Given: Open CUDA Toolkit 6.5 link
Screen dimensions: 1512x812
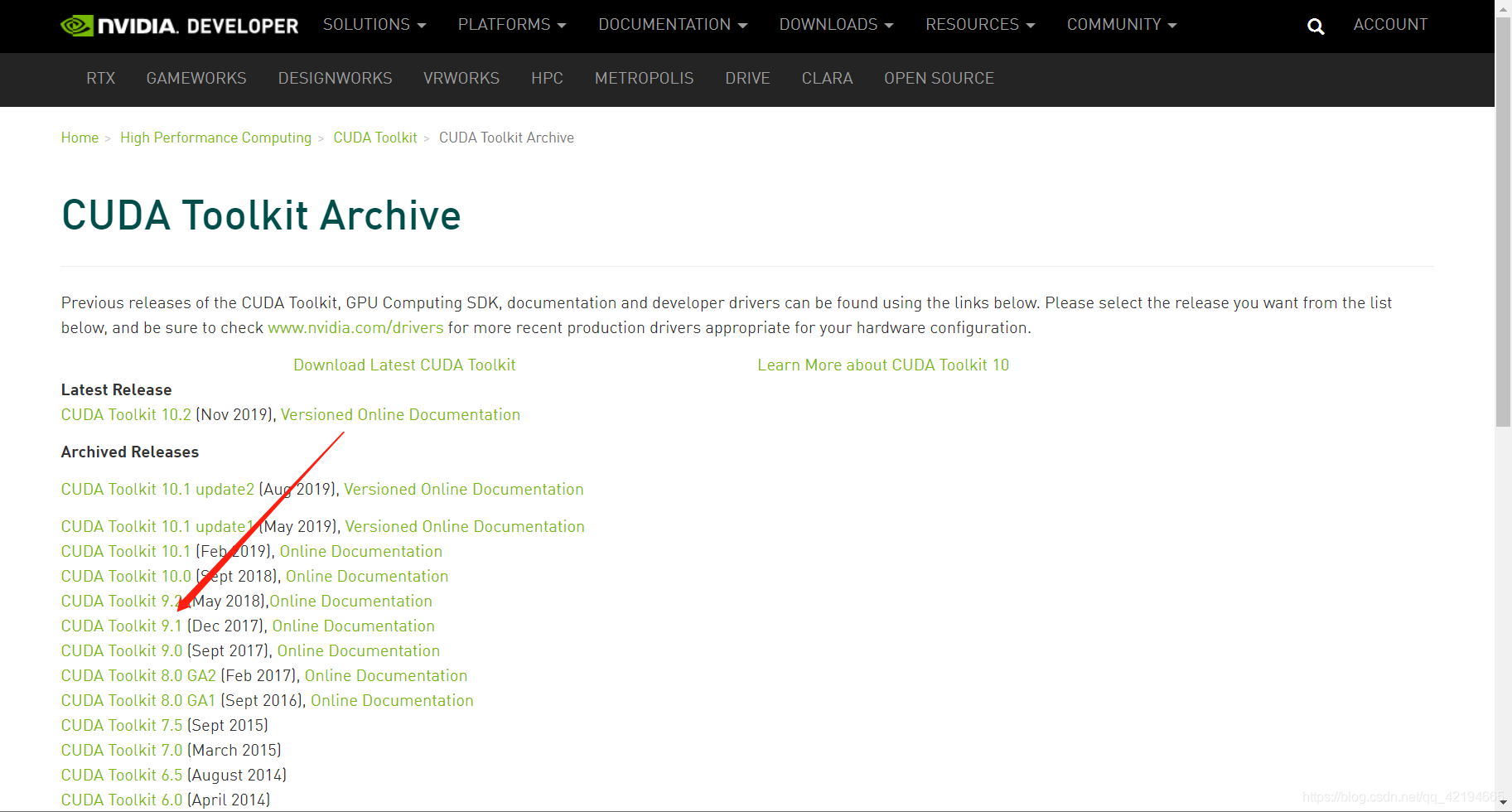Looking at the screenshot, I should [122, 775].
